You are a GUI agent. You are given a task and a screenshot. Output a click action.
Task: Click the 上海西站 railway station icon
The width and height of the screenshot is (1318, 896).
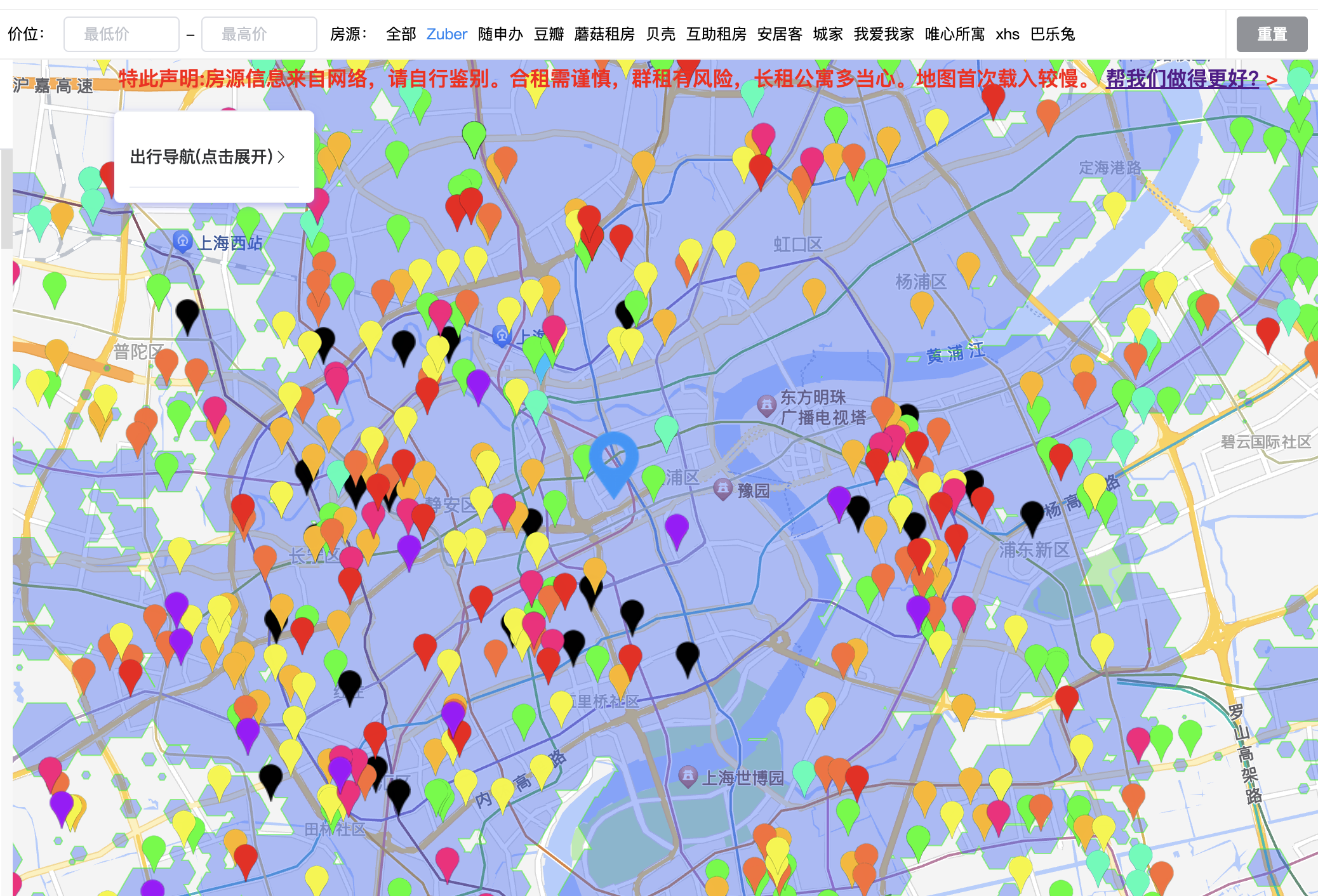click(183, 242)
